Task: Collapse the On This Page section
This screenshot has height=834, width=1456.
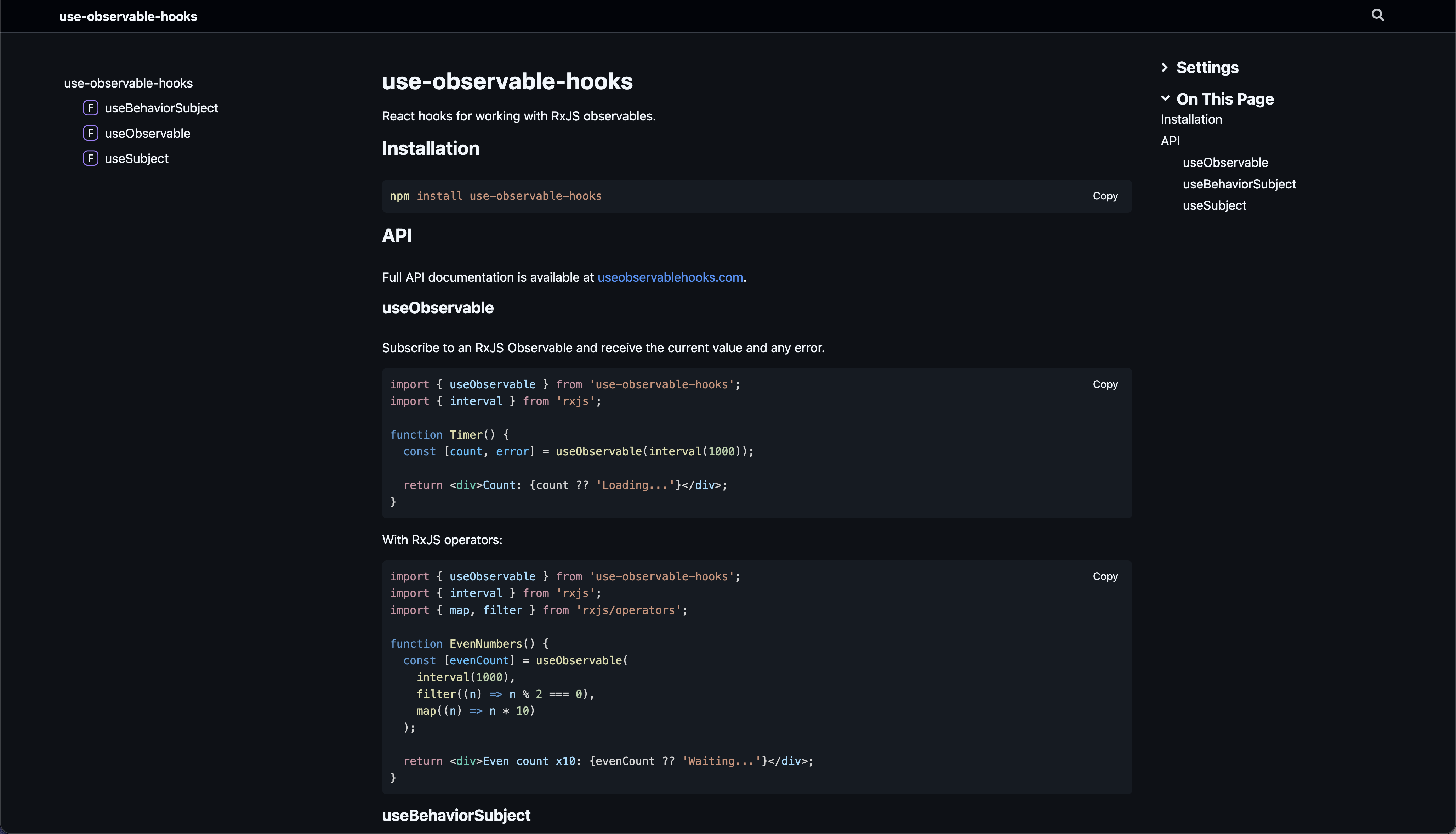Action: (x=1224, y=98)
